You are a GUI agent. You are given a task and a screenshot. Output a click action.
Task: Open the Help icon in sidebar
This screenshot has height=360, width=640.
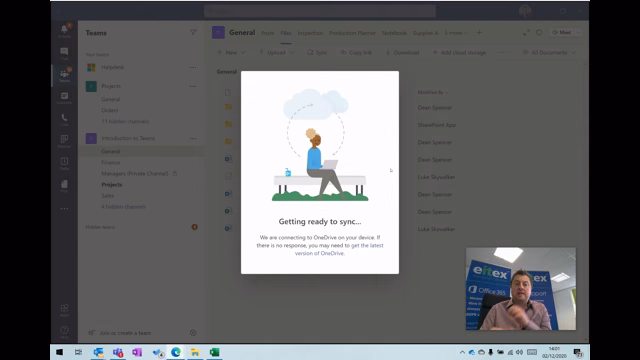tap(64, 332)
